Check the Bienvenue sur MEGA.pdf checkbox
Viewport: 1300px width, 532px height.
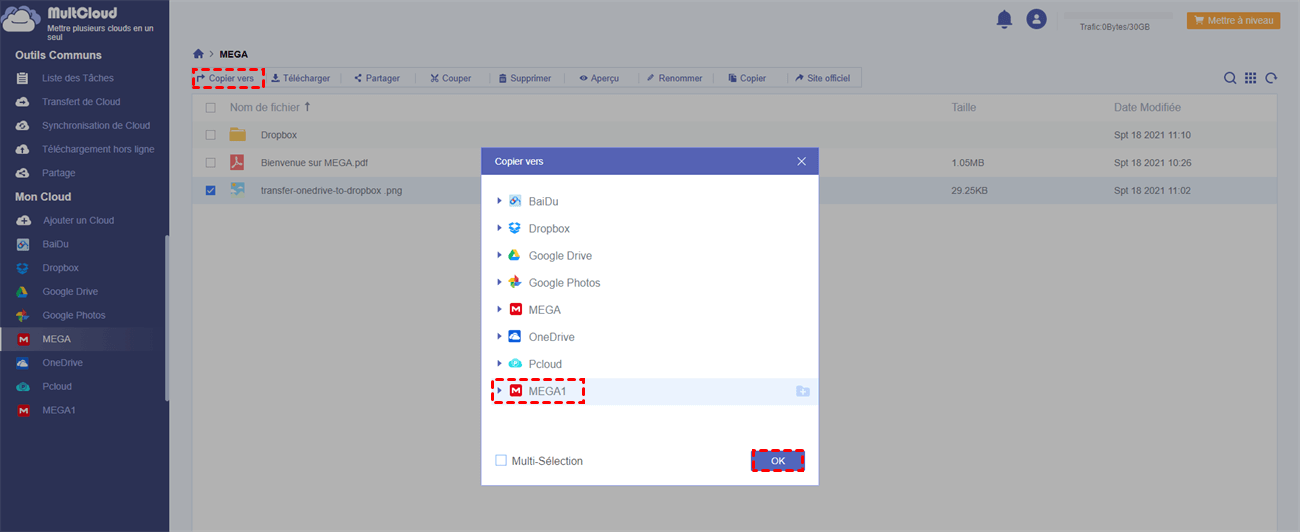[x=210, y=162]
